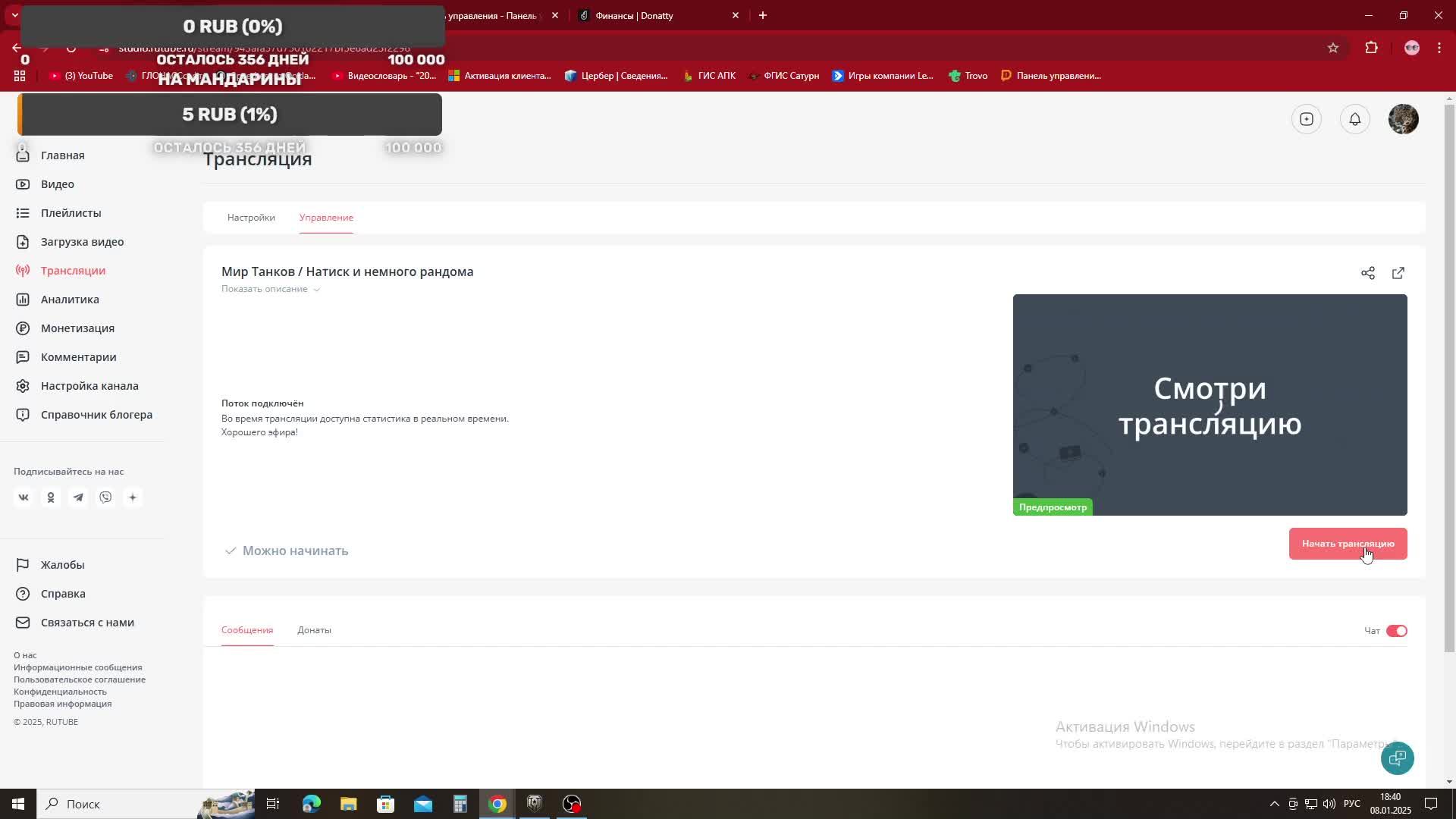Open the Odnoklassniki social icon
This screenshot has height=819, width=1456.
click(x=51, y=497)
